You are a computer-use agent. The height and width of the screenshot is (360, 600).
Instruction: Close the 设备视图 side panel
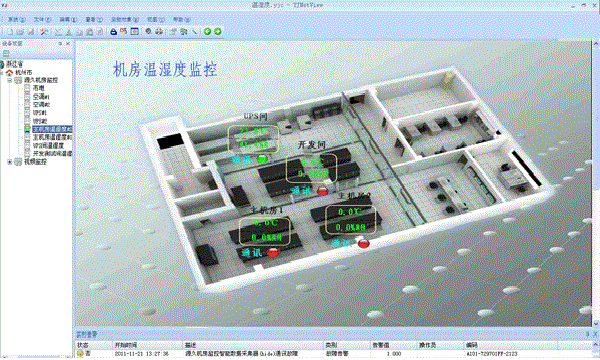[x=68, y=44]
